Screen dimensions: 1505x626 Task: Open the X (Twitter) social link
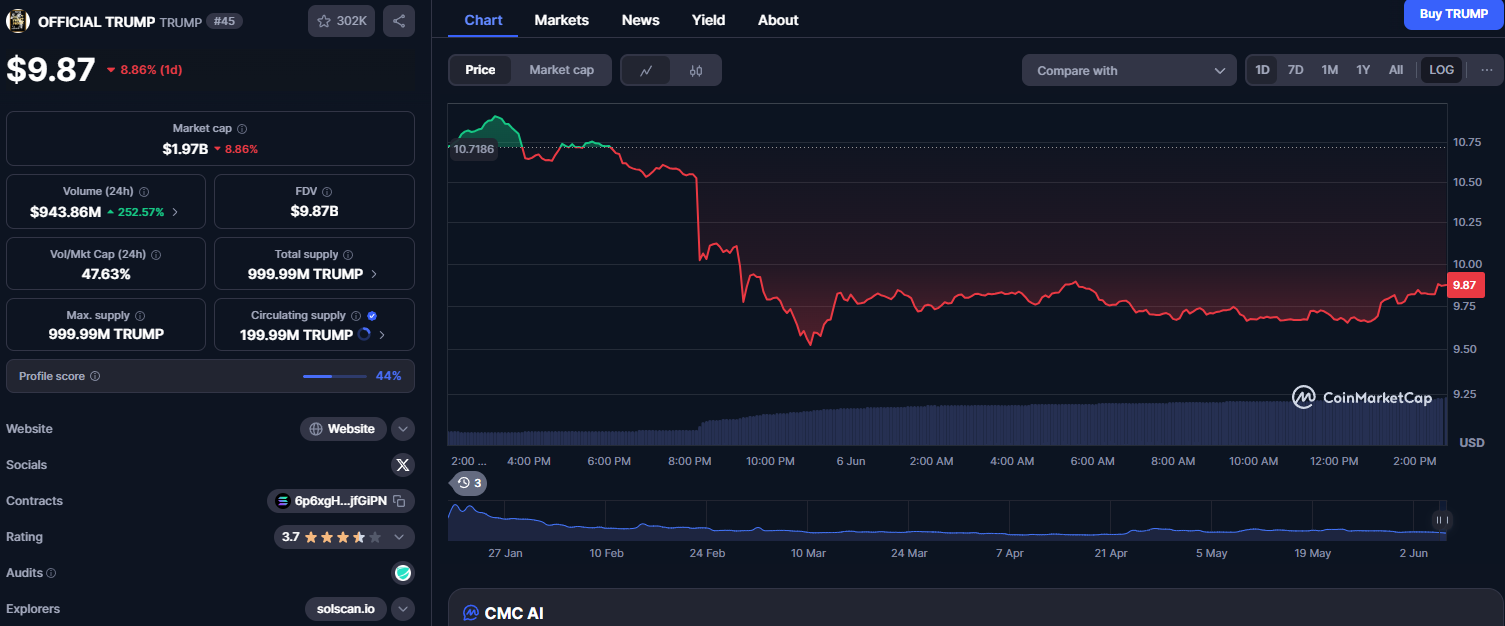coord(402,465)
